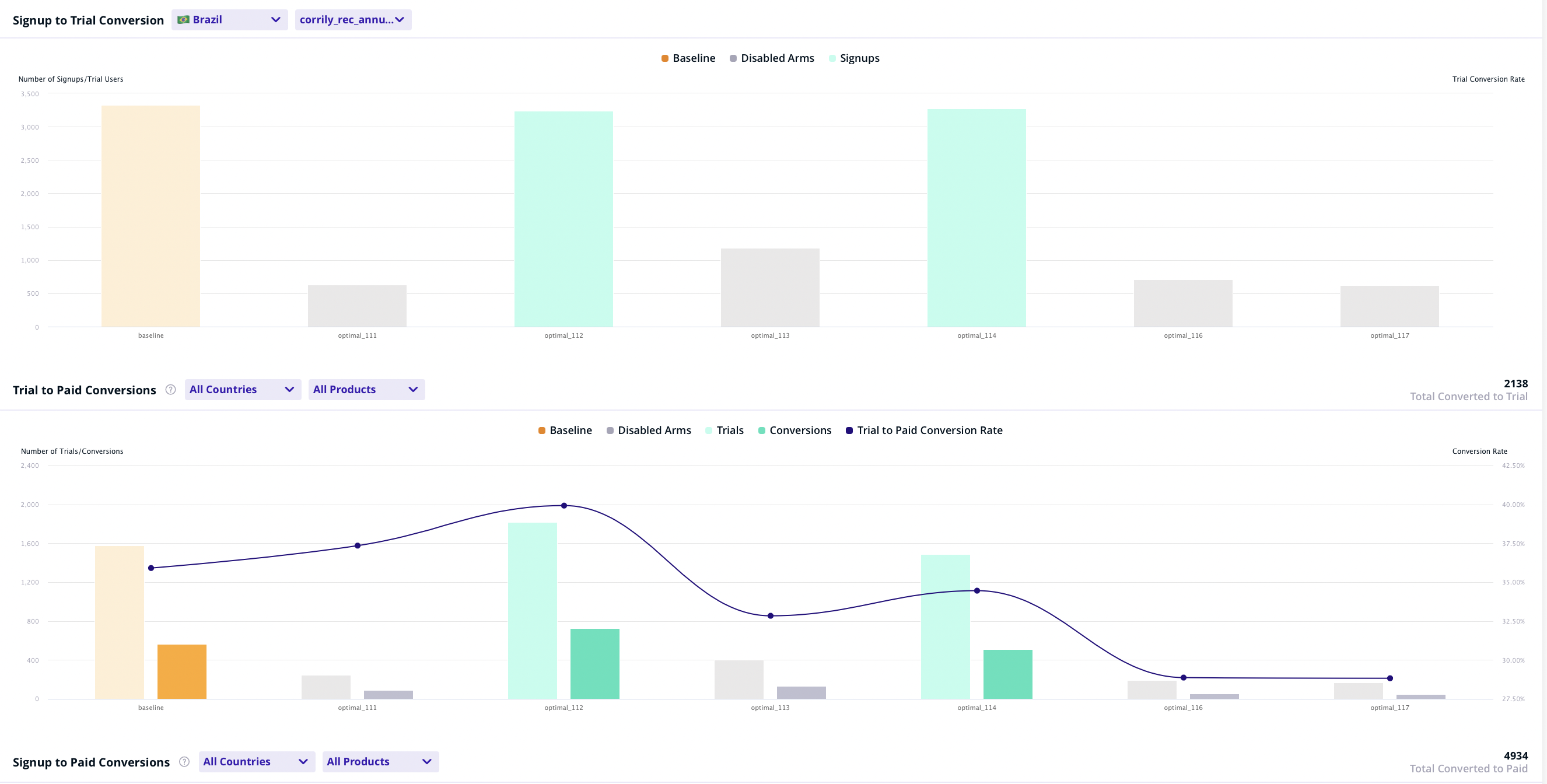Click help icon next to Signup to Paid Conversions
Screen dimensions: 1547x784
pos(184,761)
